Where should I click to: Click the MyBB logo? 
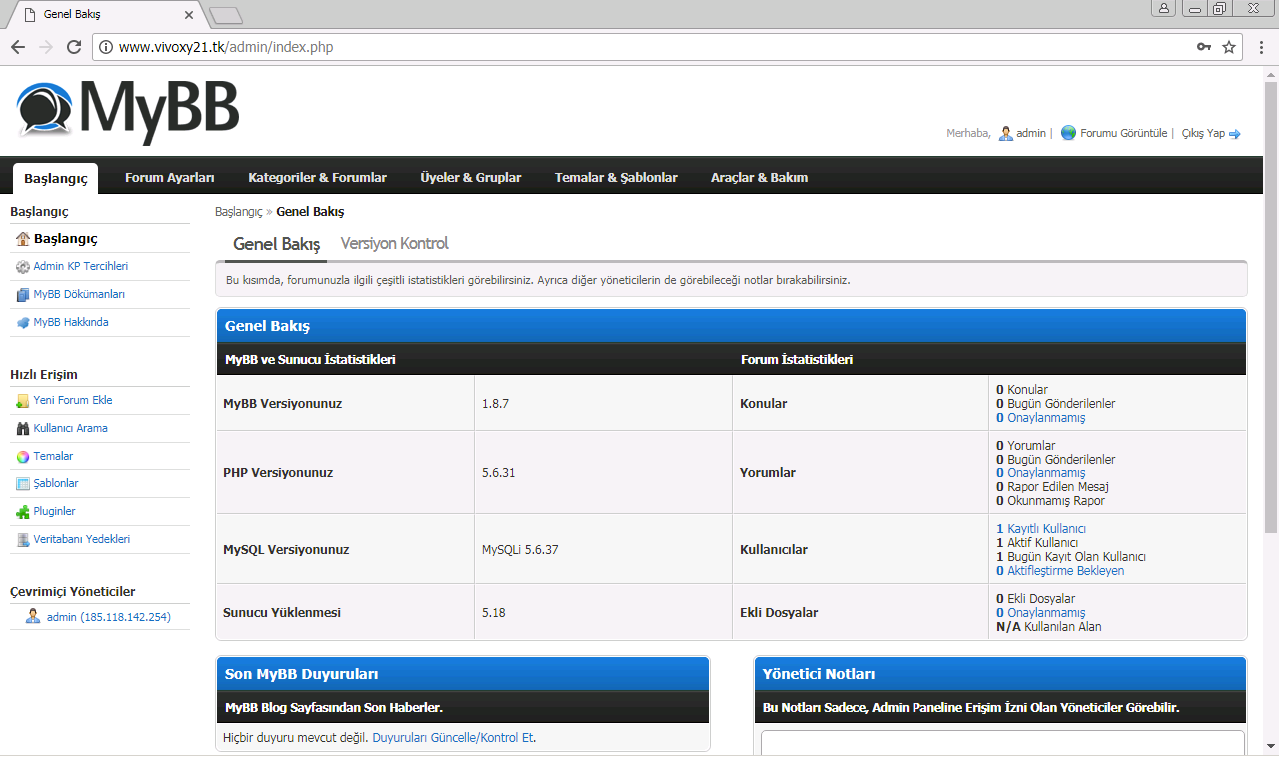[128, 110]
